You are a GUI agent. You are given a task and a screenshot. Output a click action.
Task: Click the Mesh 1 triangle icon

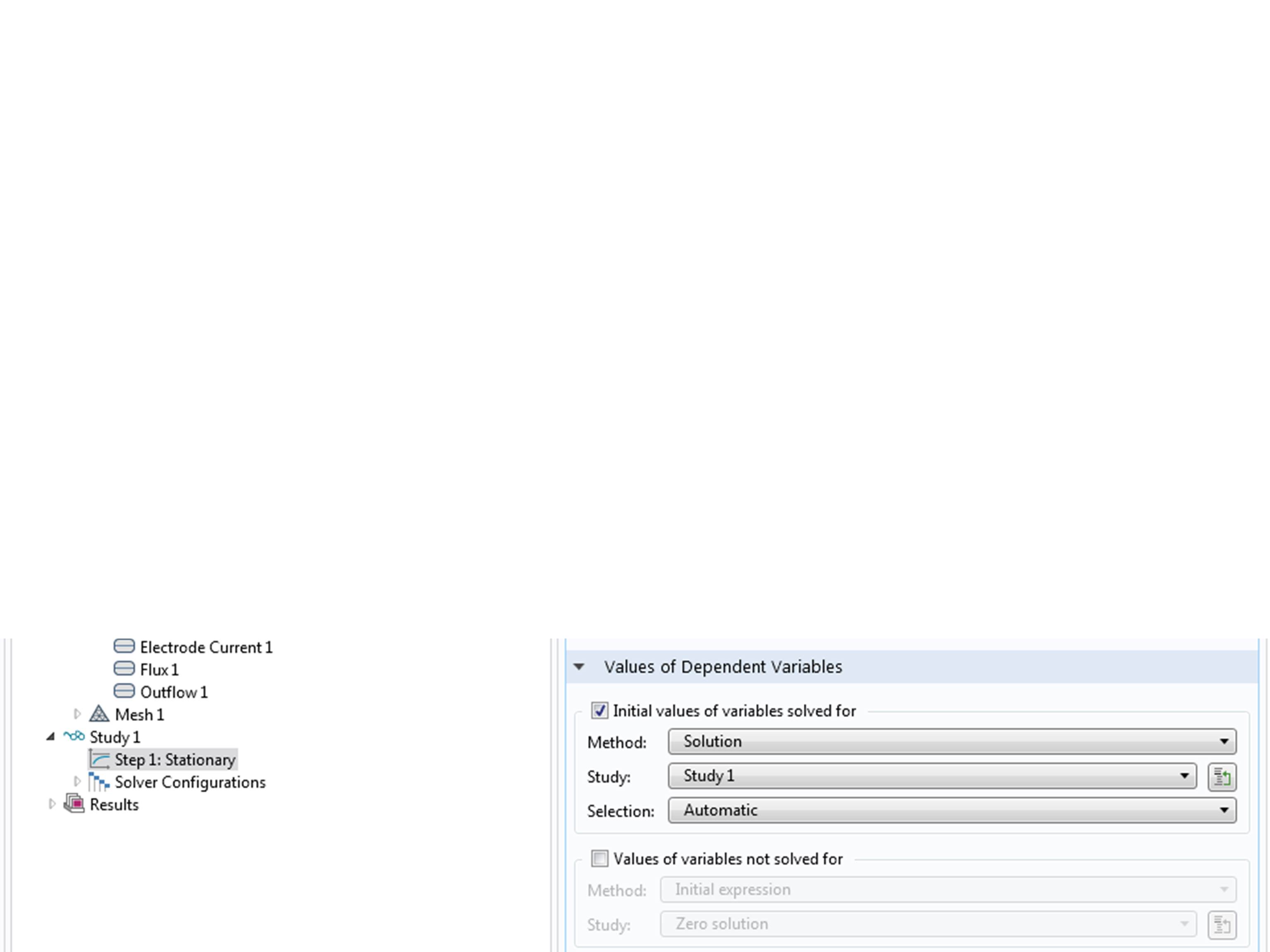(99, 715)
